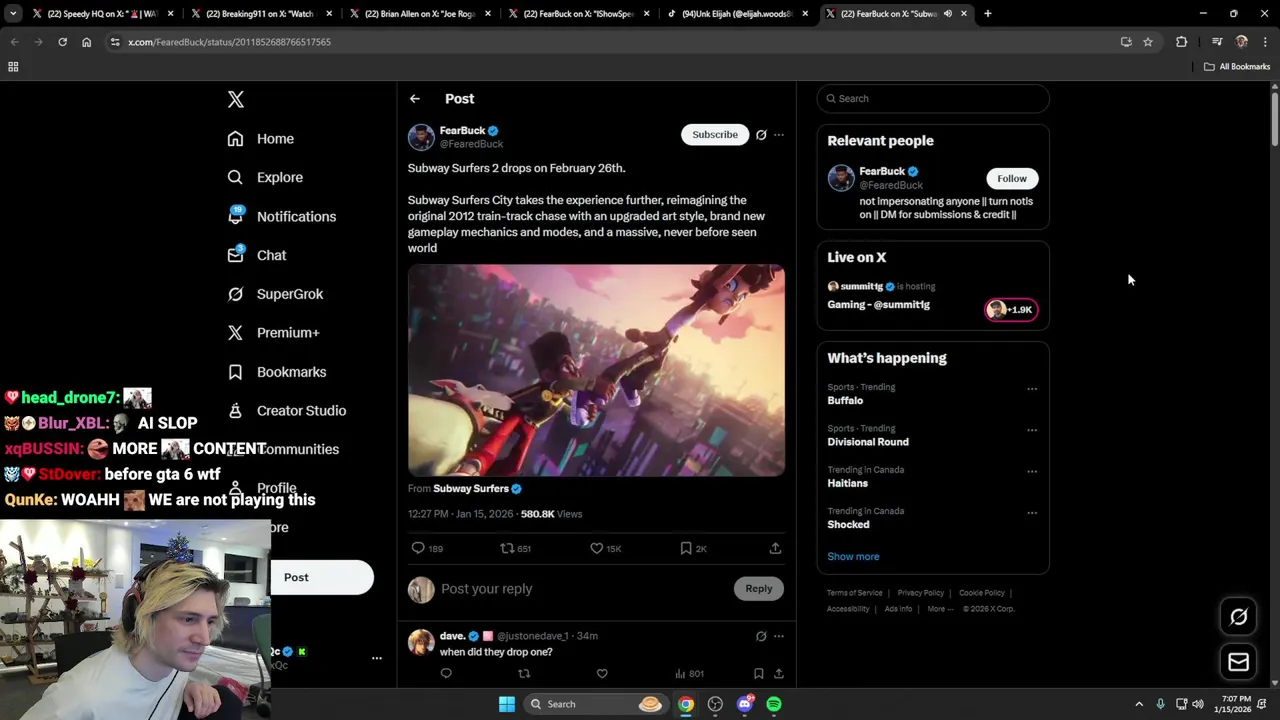Open Ads info footer link
The width and height of the screenshot is (1280, 720).
click(898, 609)
